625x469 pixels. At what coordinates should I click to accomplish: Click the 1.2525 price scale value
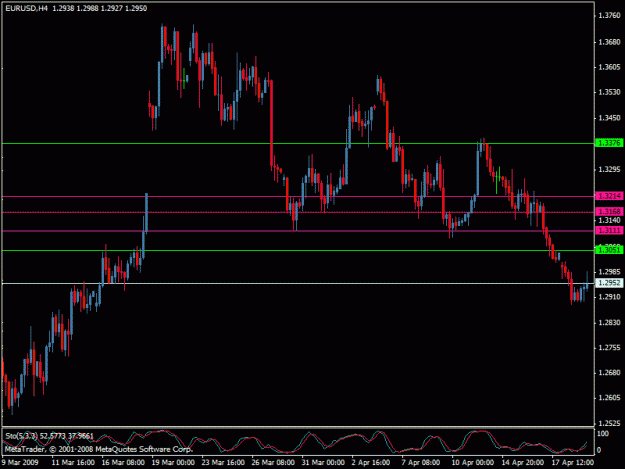tap(609, 423)
